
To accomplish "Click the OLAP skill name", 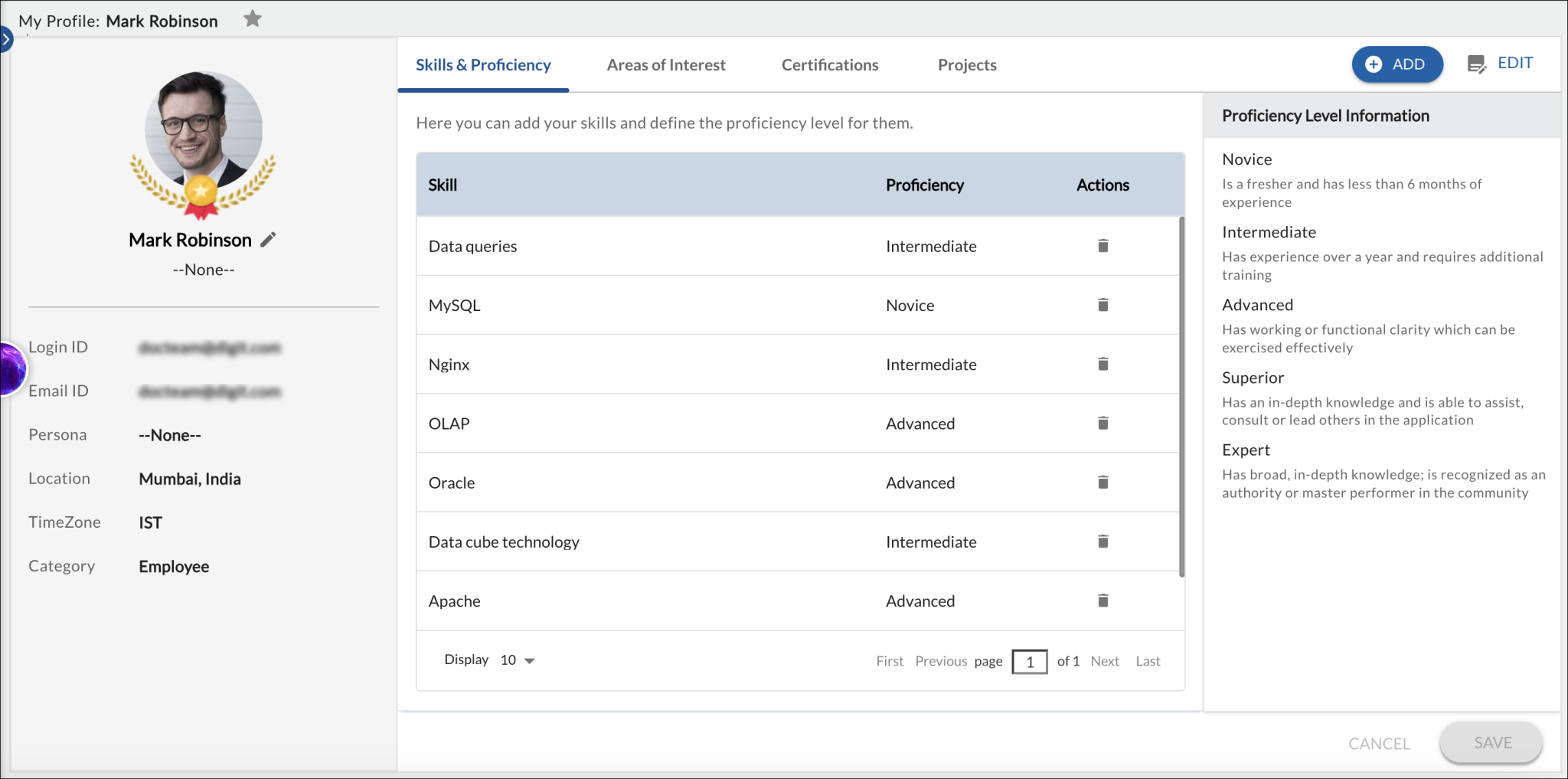I will 449,424.
